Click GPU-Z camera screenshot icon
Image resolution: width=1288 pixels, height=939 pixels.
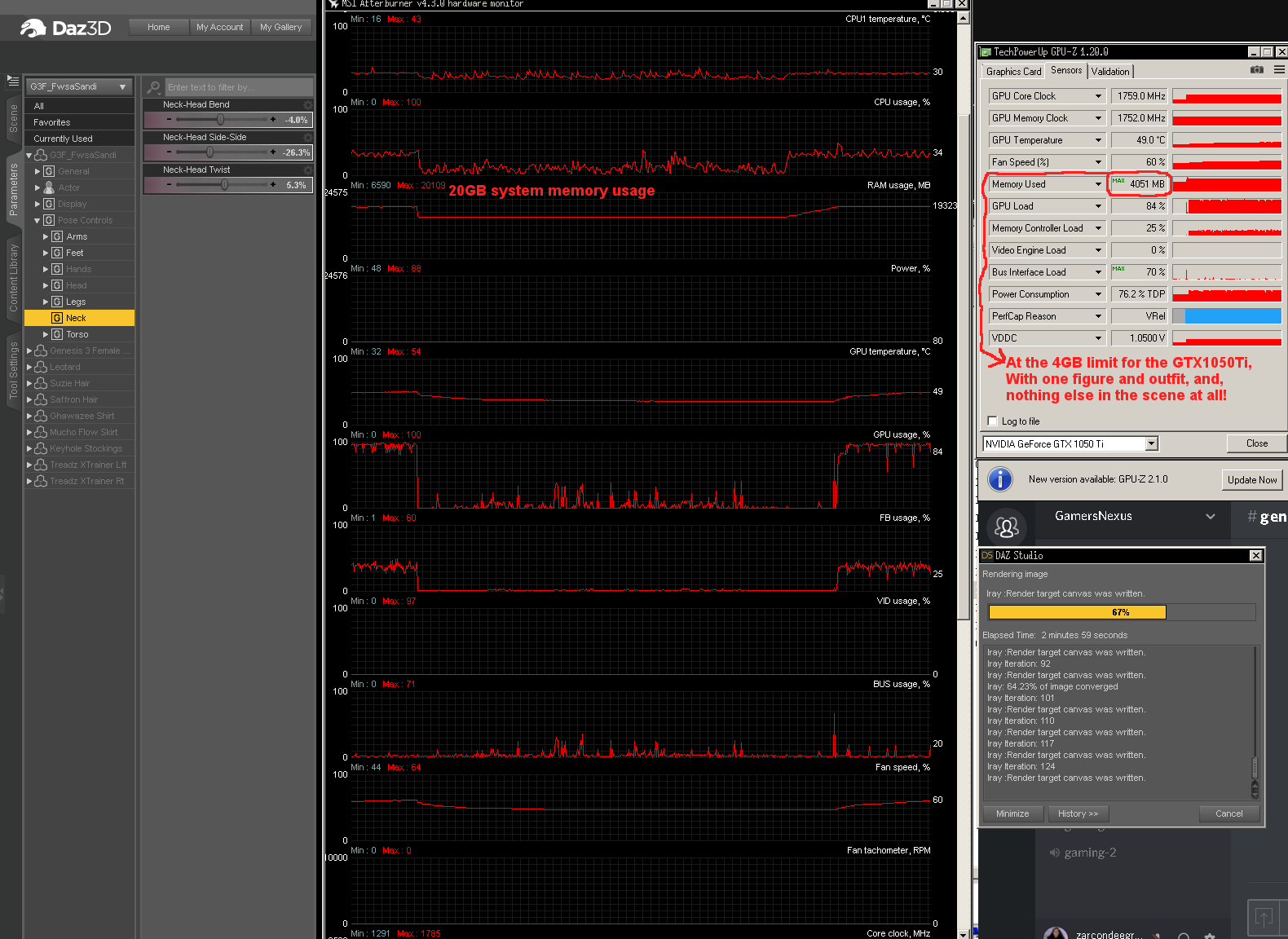[x=1257, y=70]
